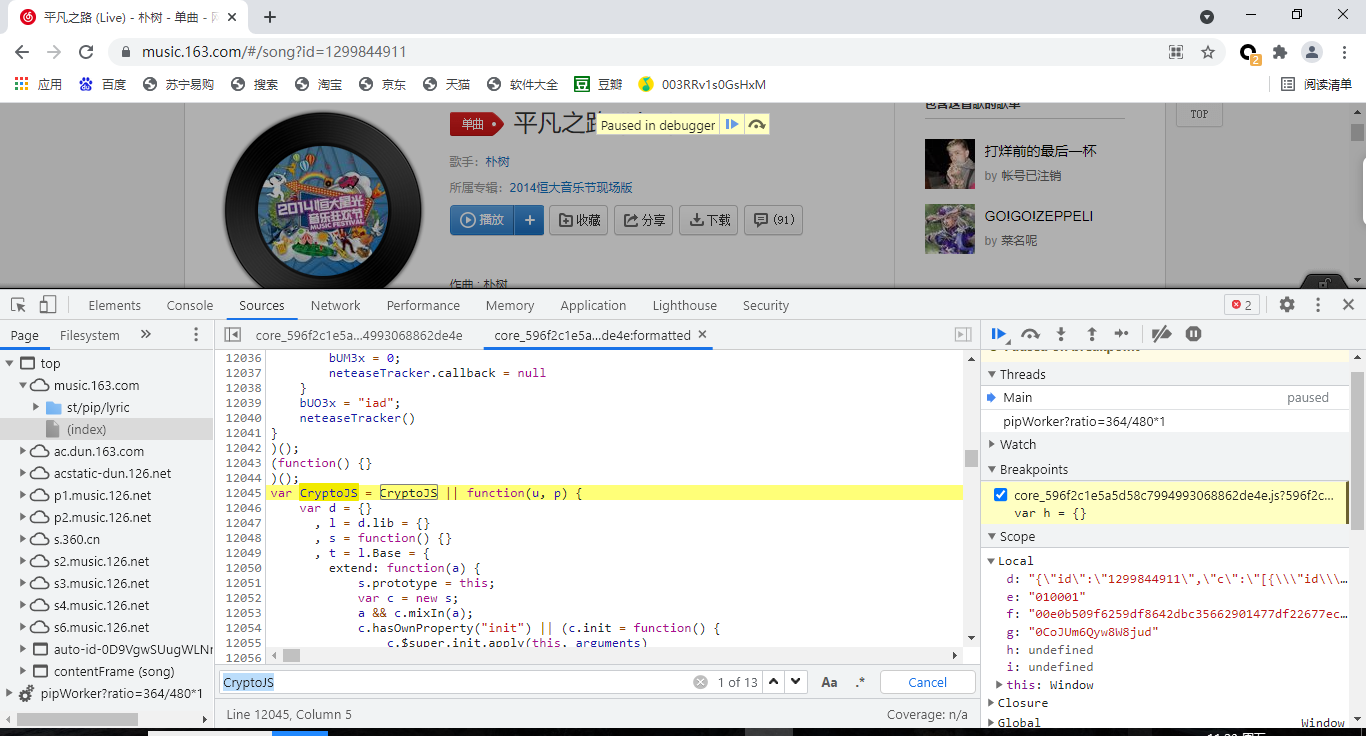Enable pause on exceptions
The image size is (1366, 736).
[1193, 334]
